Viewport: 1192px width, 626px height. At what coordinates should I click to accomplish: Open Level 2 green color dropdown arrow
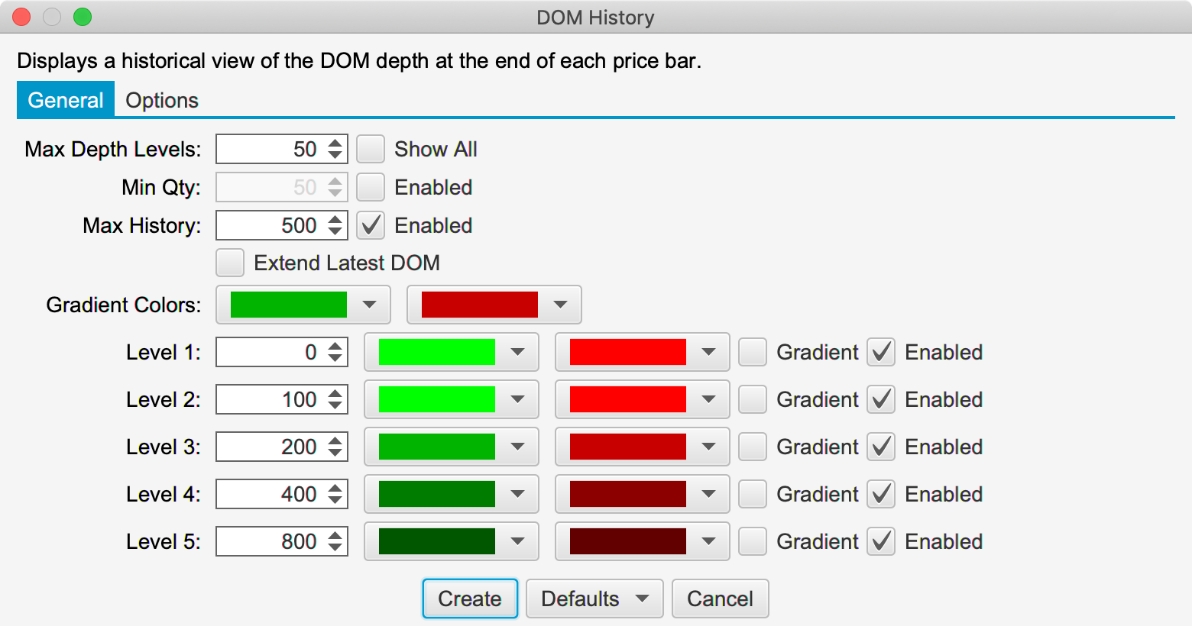click(518, 399)
